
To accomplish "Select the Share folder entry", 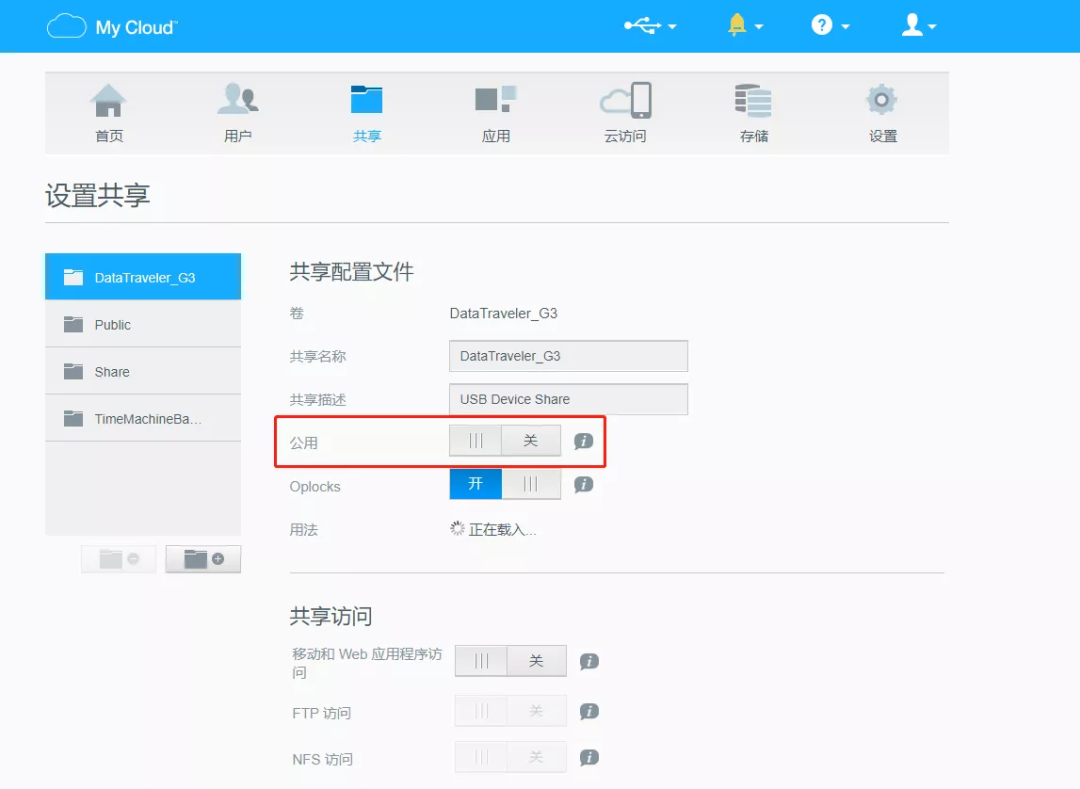I will 143,371.
